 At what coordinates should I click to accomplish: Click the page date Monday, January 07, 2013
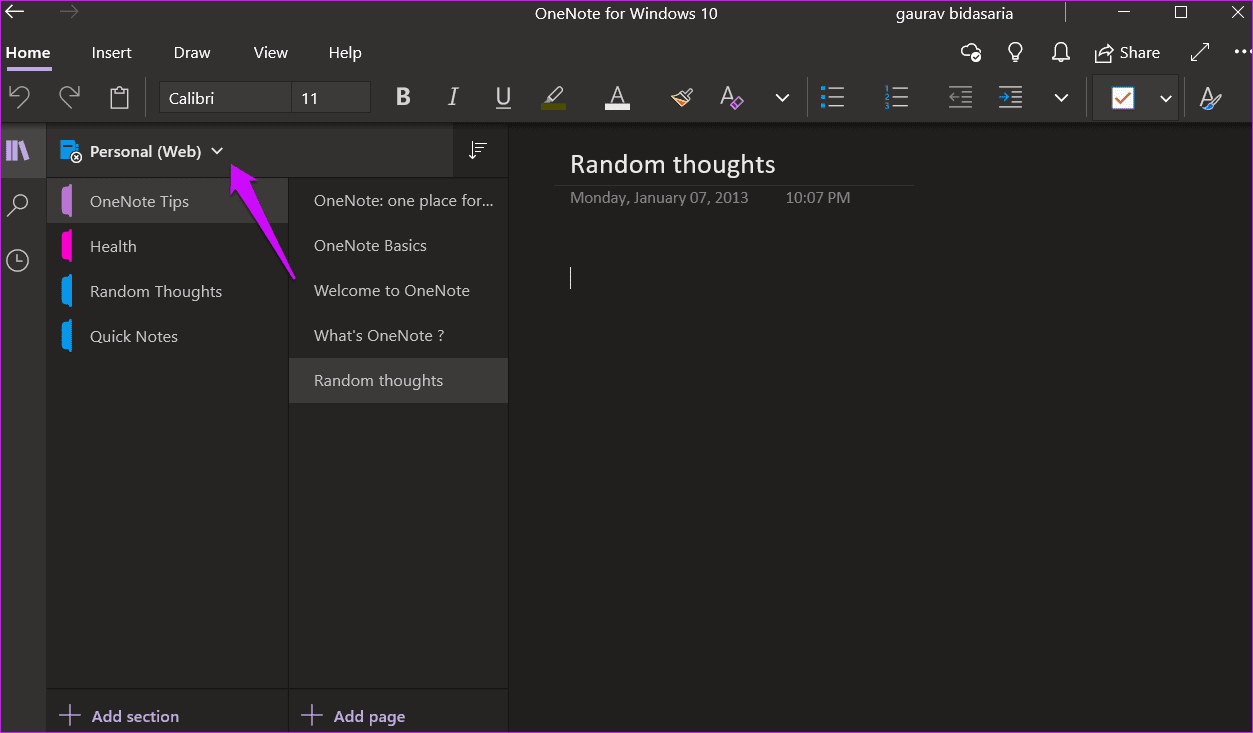coord(659,198)
